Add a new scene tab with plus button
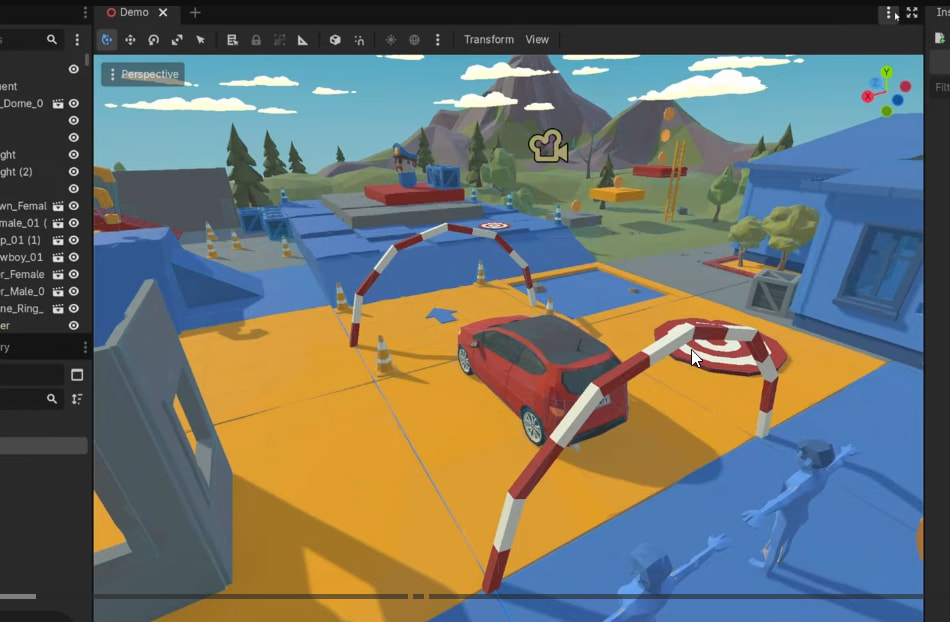This screenshot has height=622, width=950. [195, 13]
